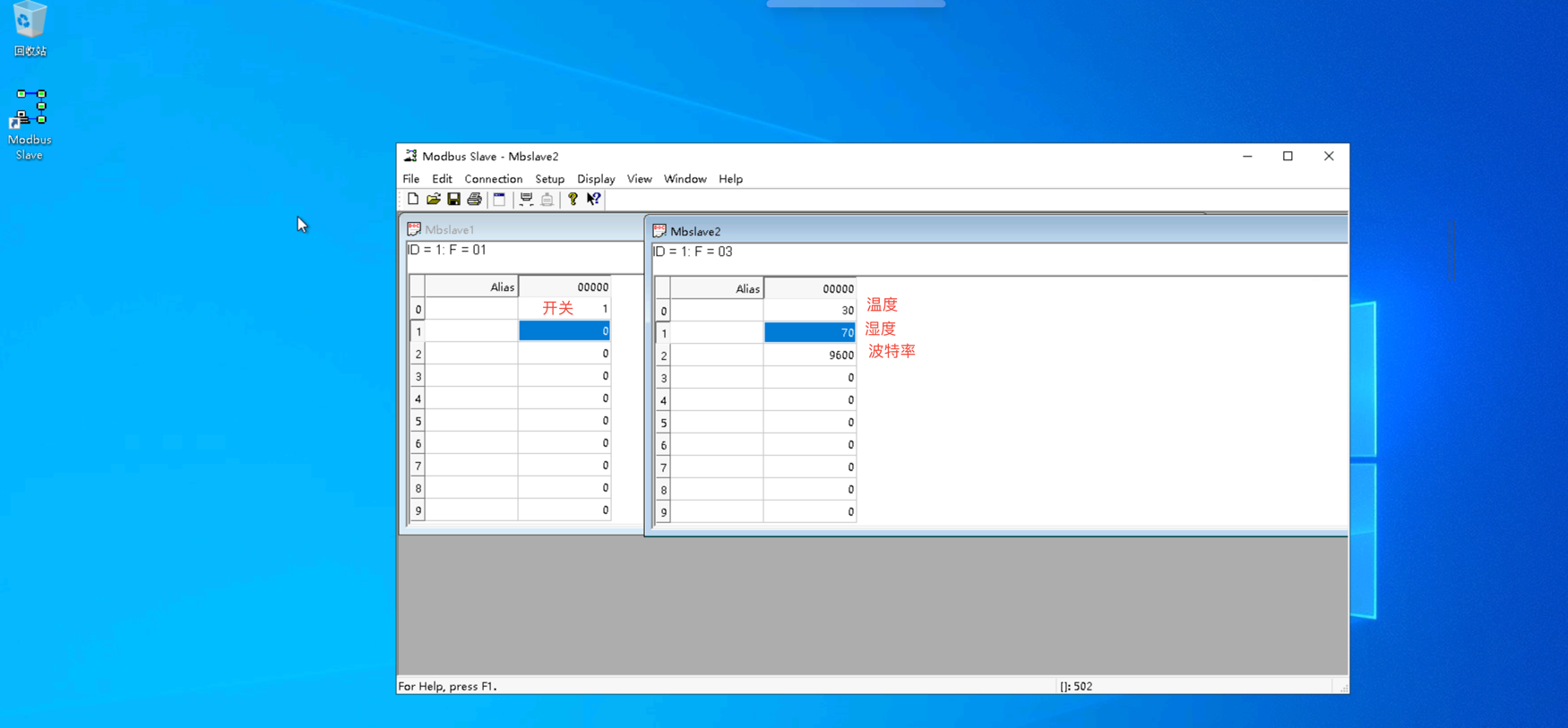Select register value 9600 in Mbslave2
Image resolution: width=1568 pixels, height=728 pixels.
pyautogui.click(x=810, y=355)
